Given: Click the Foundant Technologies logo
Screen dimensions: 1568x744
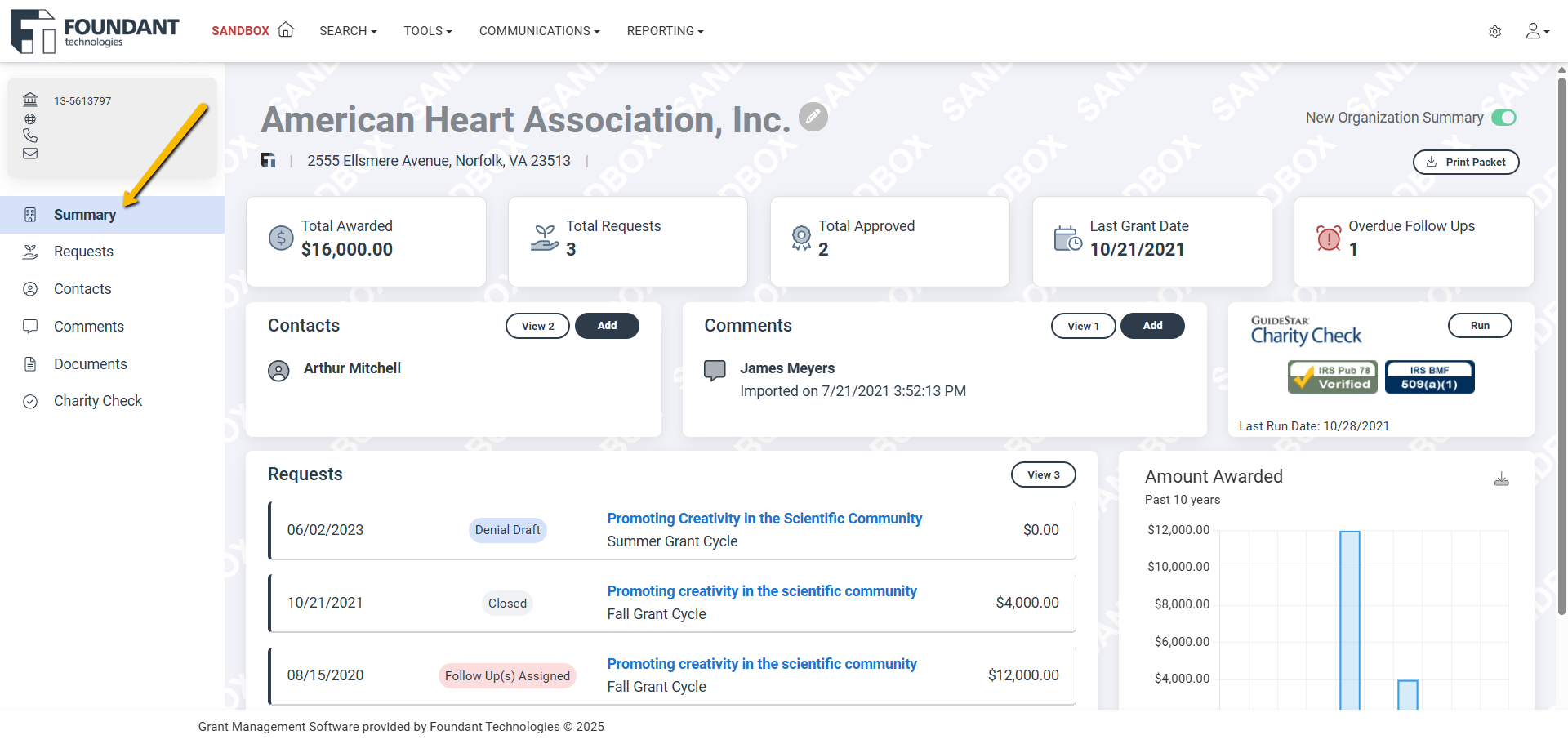Looking at the screenshot, I should (x=95, y=31).
